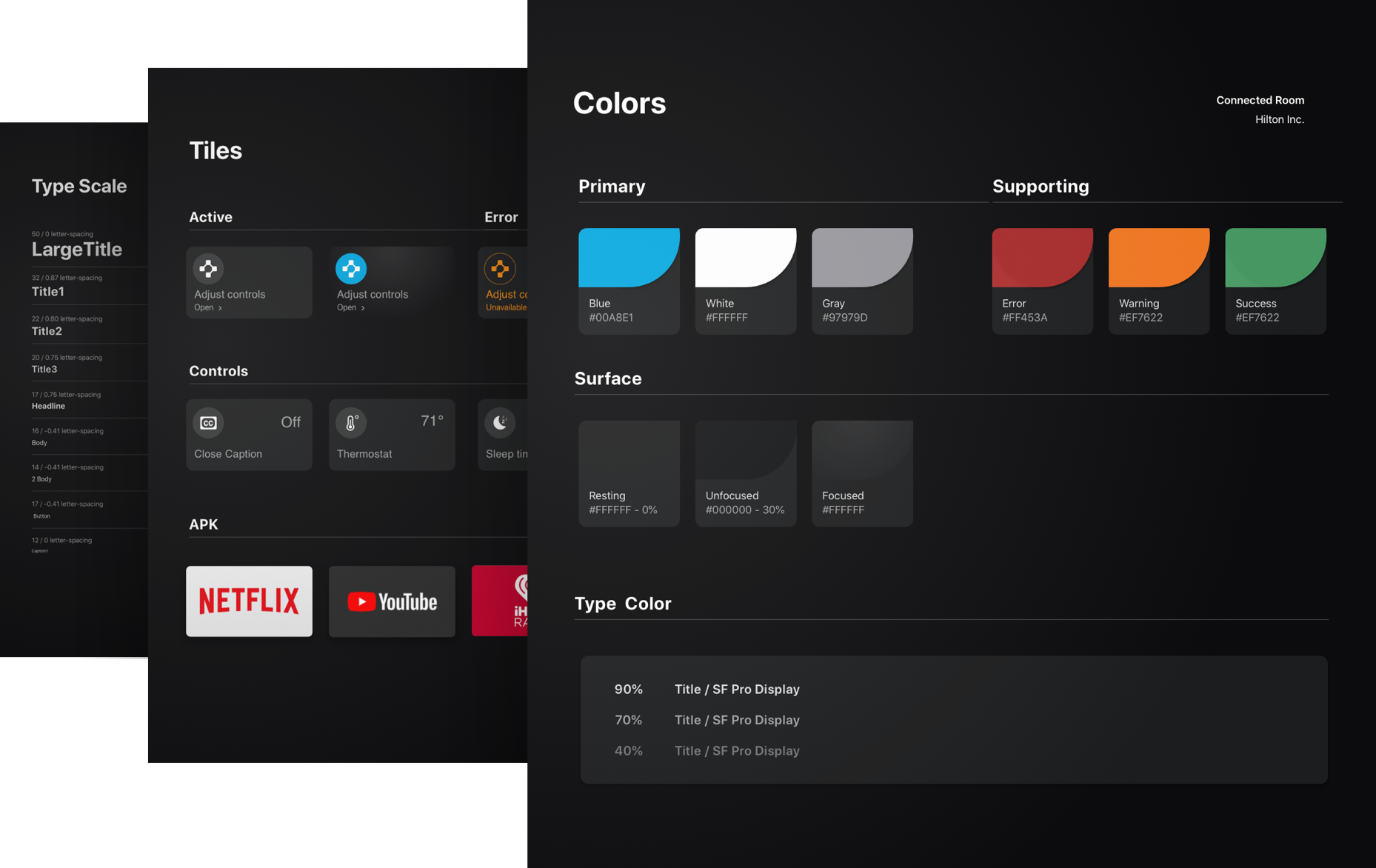Click the Error section heading in Tiles
1376x868 pixels.
[x=501, y=217]
